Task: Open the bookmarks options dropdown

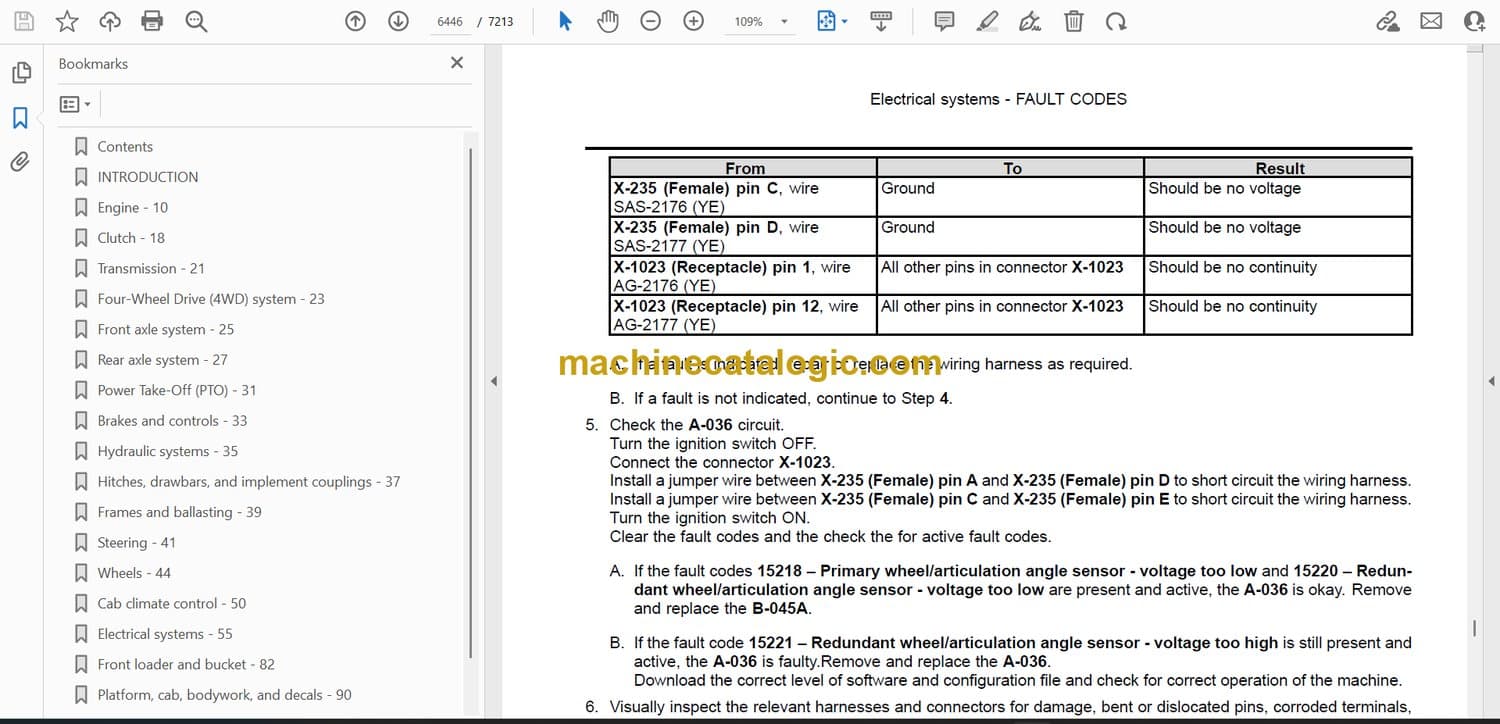Action: [x=75, y=104]
